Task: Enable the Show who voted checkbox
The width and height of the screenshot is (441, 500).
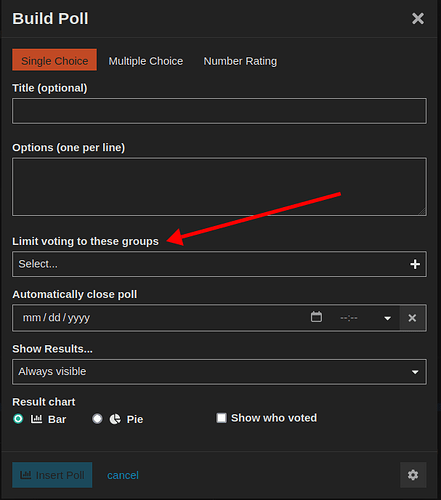Action: tap(221, 418)
